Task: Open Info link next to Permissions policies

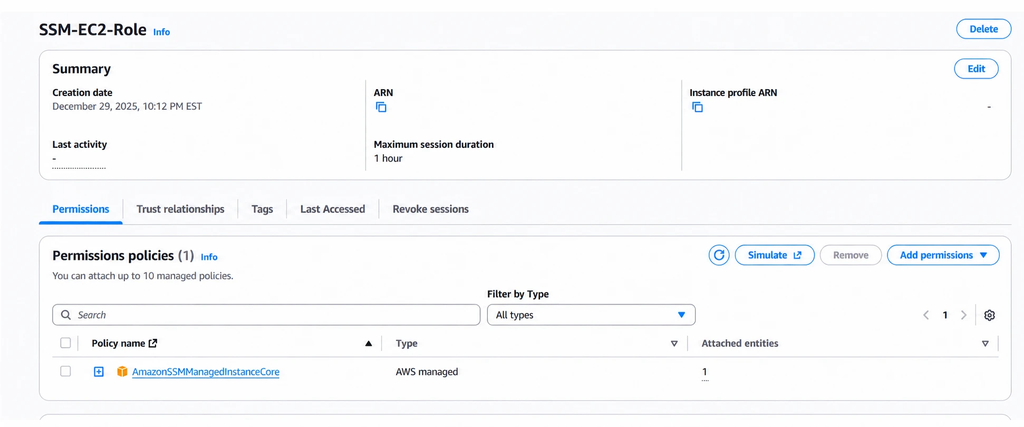Action: click(x=209, y=257)
